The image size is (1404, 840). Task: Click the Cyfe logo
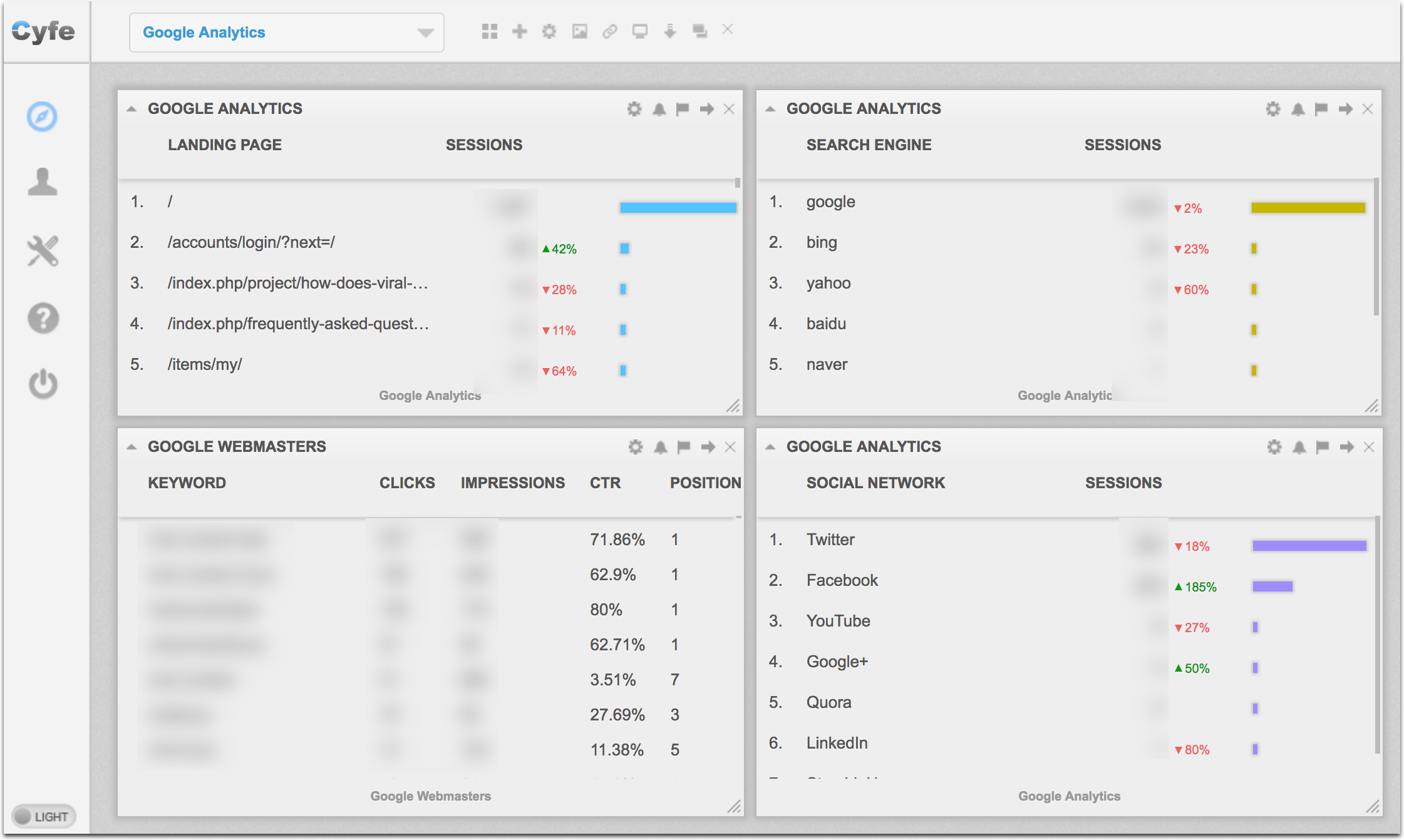[43, 31]
